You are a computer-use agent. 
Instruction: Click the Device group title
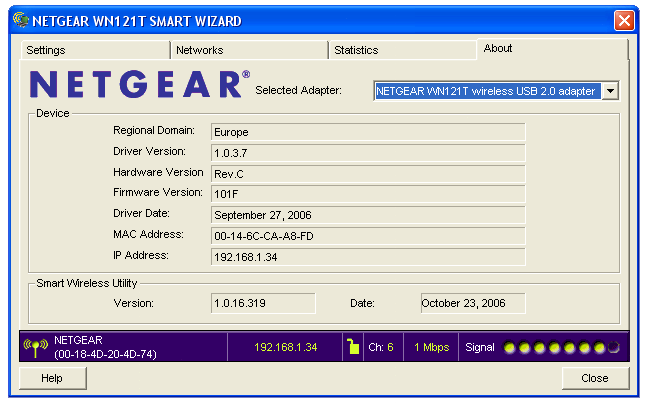[x=53, y=113]
